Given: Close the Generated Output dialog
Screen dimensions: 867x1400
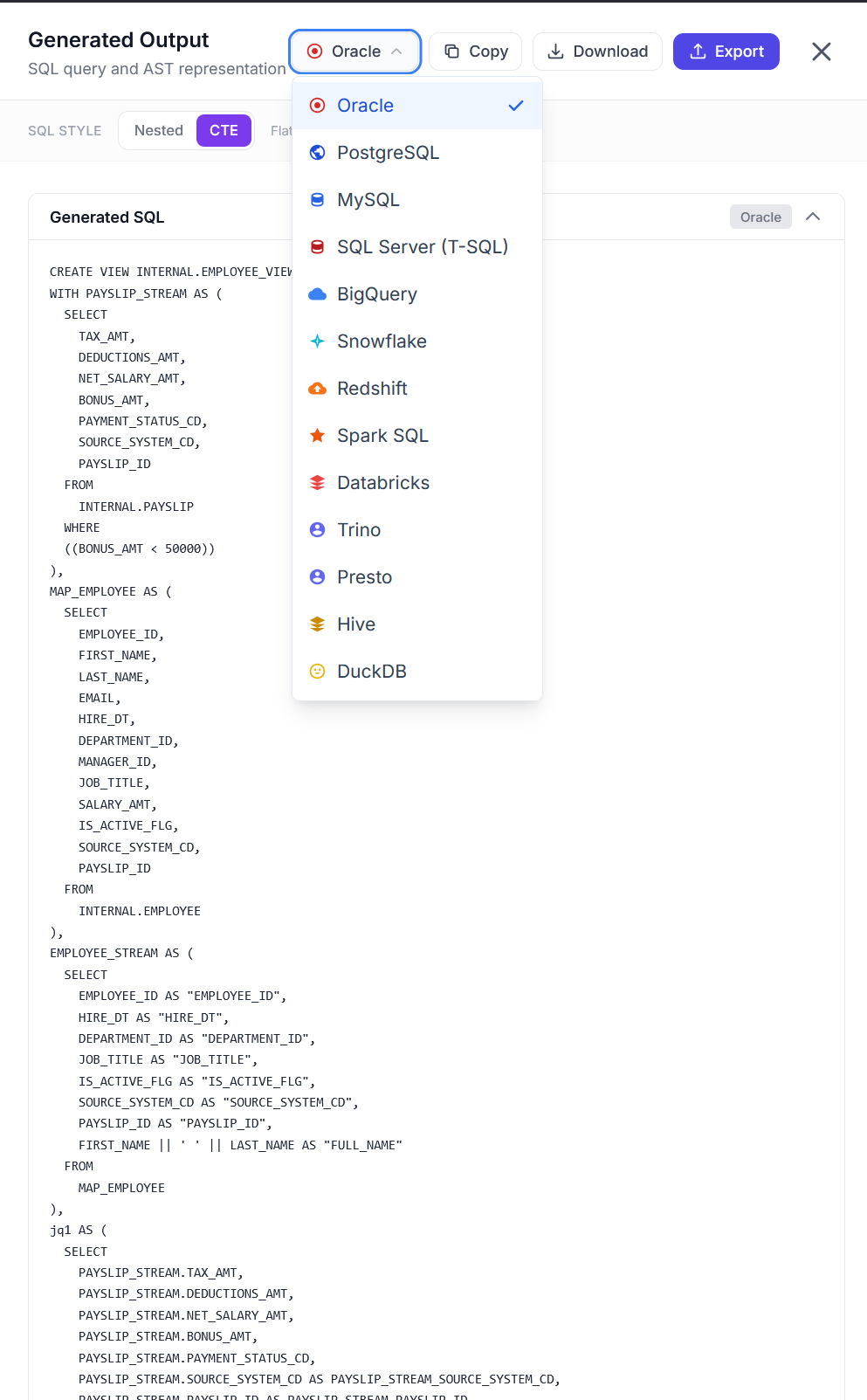Looking at the screenshot, I should [822, 52].
